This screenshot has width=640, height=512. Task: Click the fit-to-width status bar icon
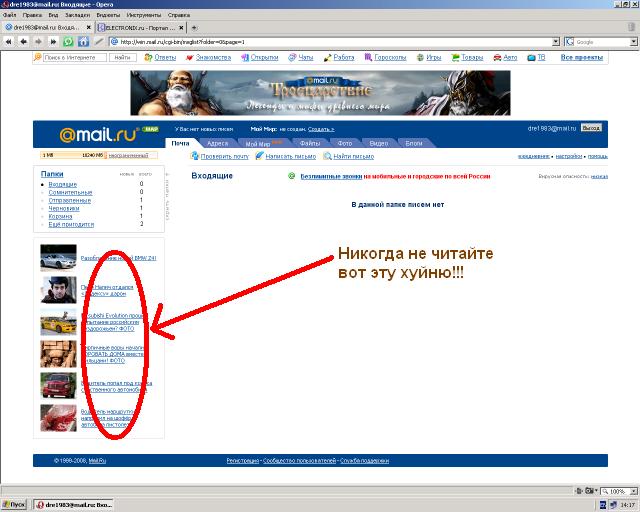pyautogui.click(x=578, y=491)
